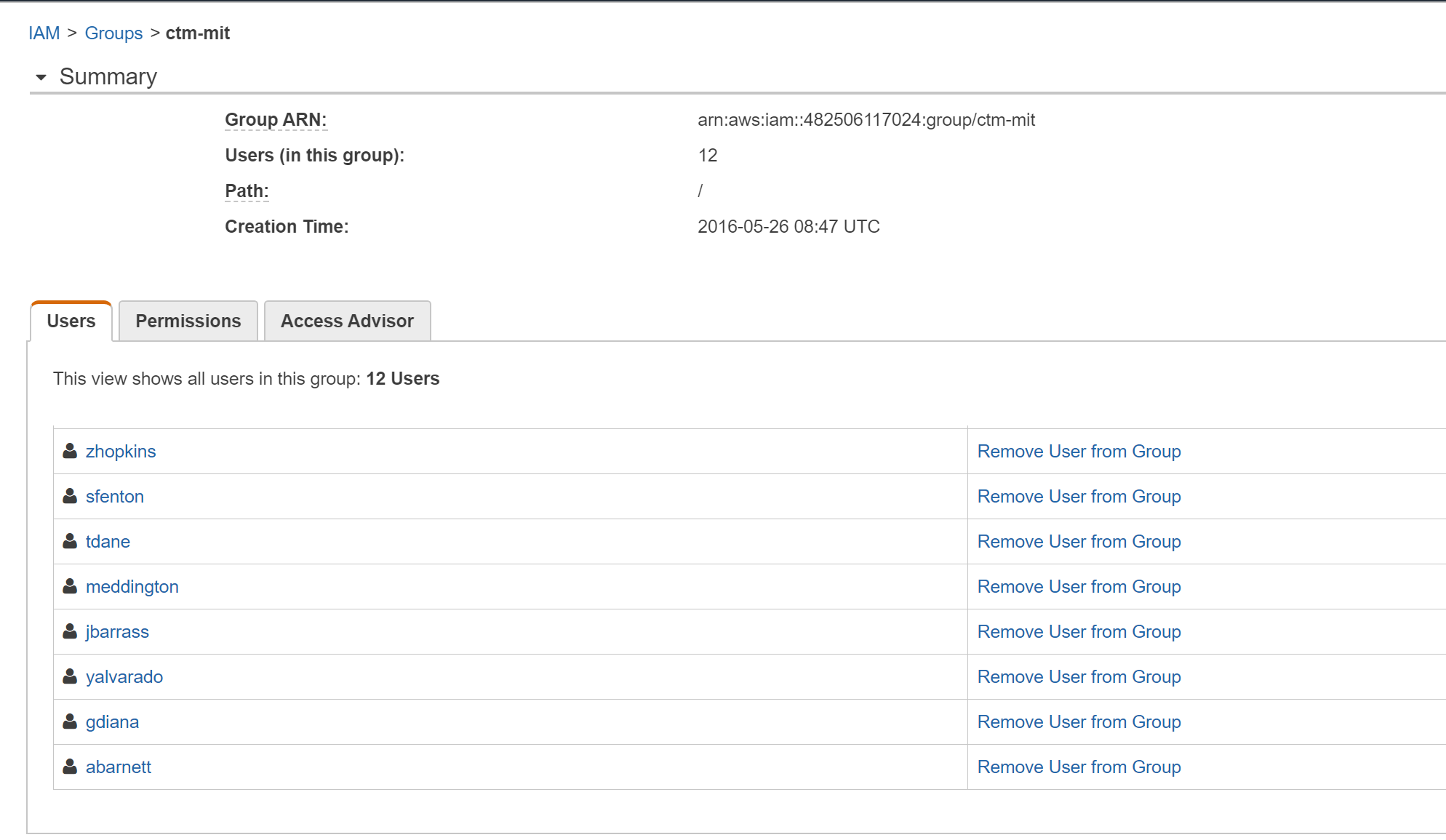Navigate to Groups breadcrumb link
1446x840 pixels.
[x=113, y=33]
